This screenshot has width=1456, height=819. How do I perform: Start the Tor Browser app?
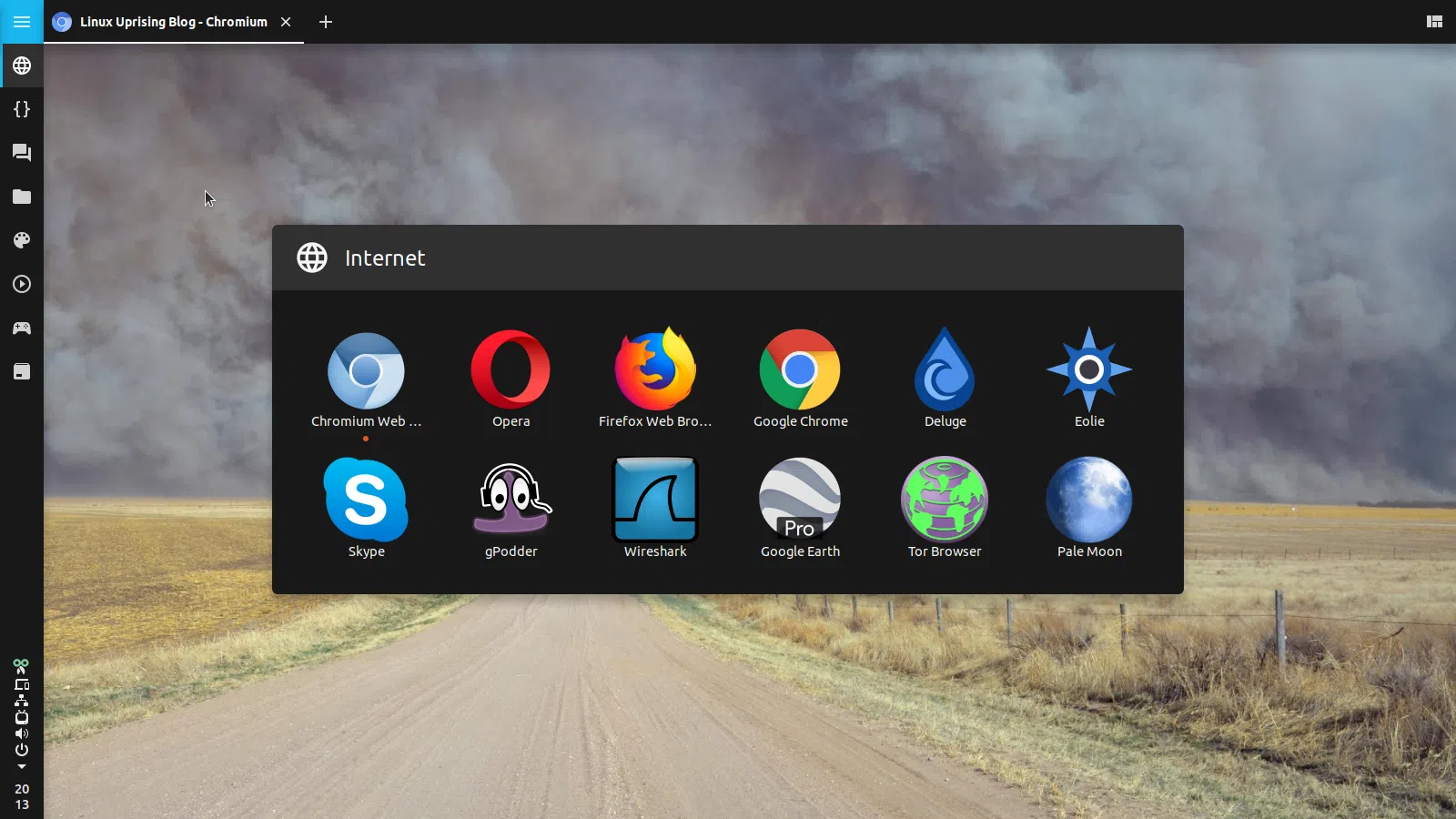(x=945, y=500)
